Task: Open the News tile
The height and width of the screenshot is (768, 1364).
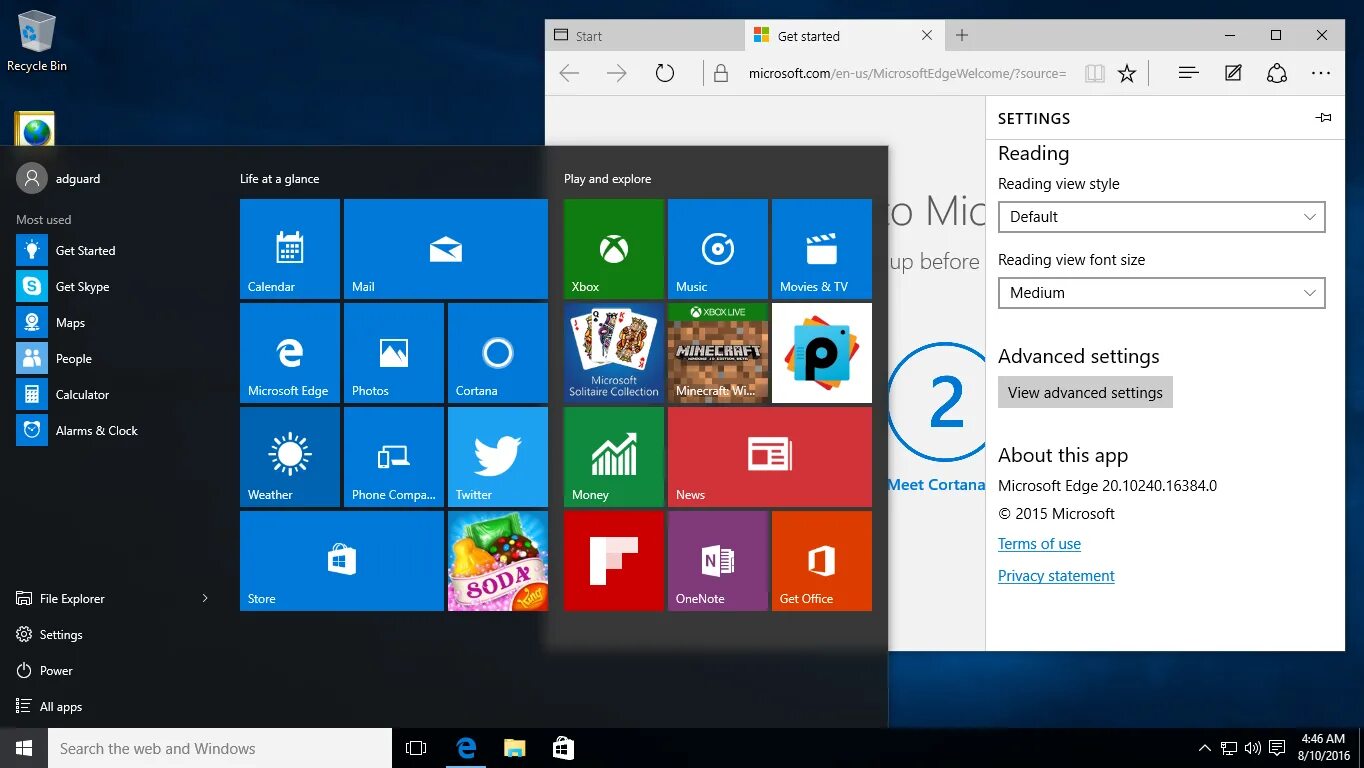Action: (x=770, y=457)
